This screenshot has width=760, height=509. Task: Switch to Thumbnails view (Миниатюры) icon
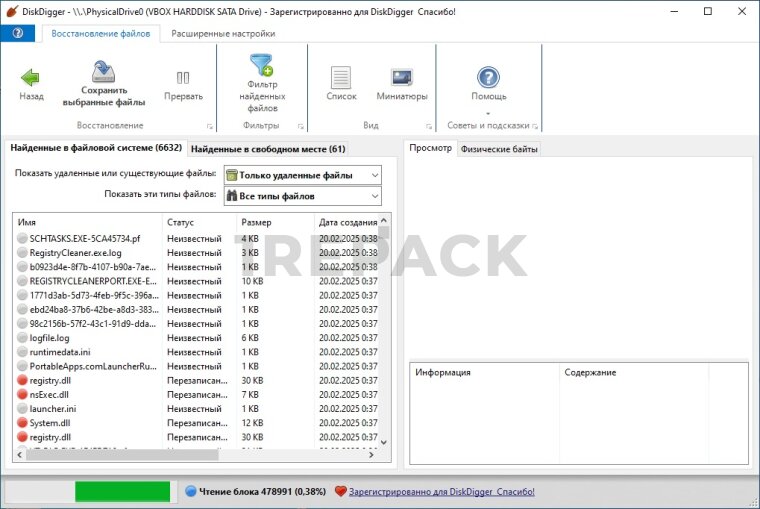coord(402,77)
